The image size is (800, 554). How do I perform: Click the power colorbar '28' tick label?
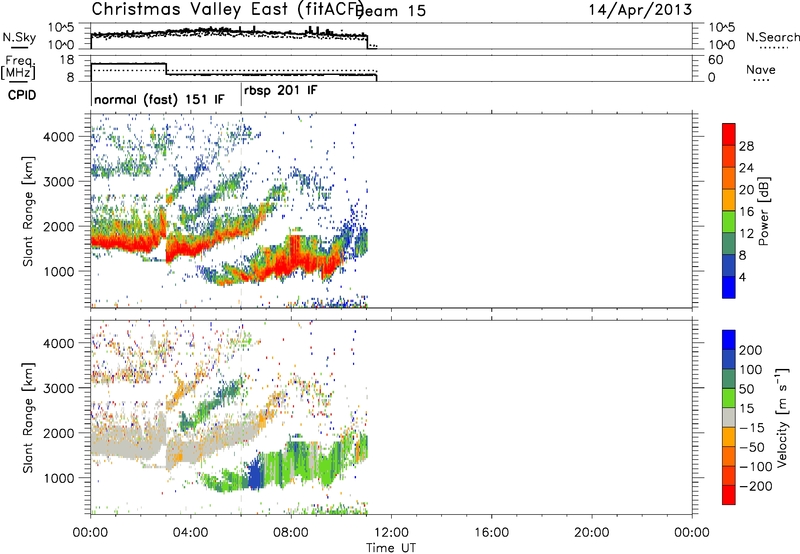pos(746,146)
